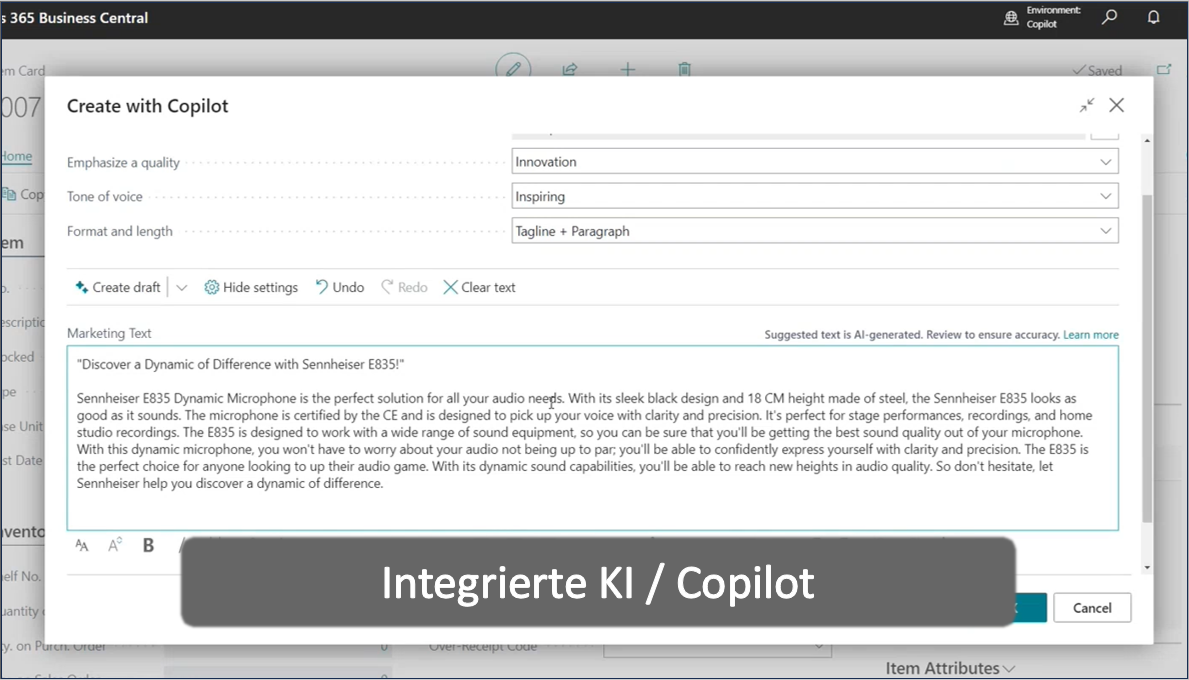Screen dimensions: 1189x680
Task: Click the 365 Business Central title
Action: pyautogui.click(x=75, y=17)
